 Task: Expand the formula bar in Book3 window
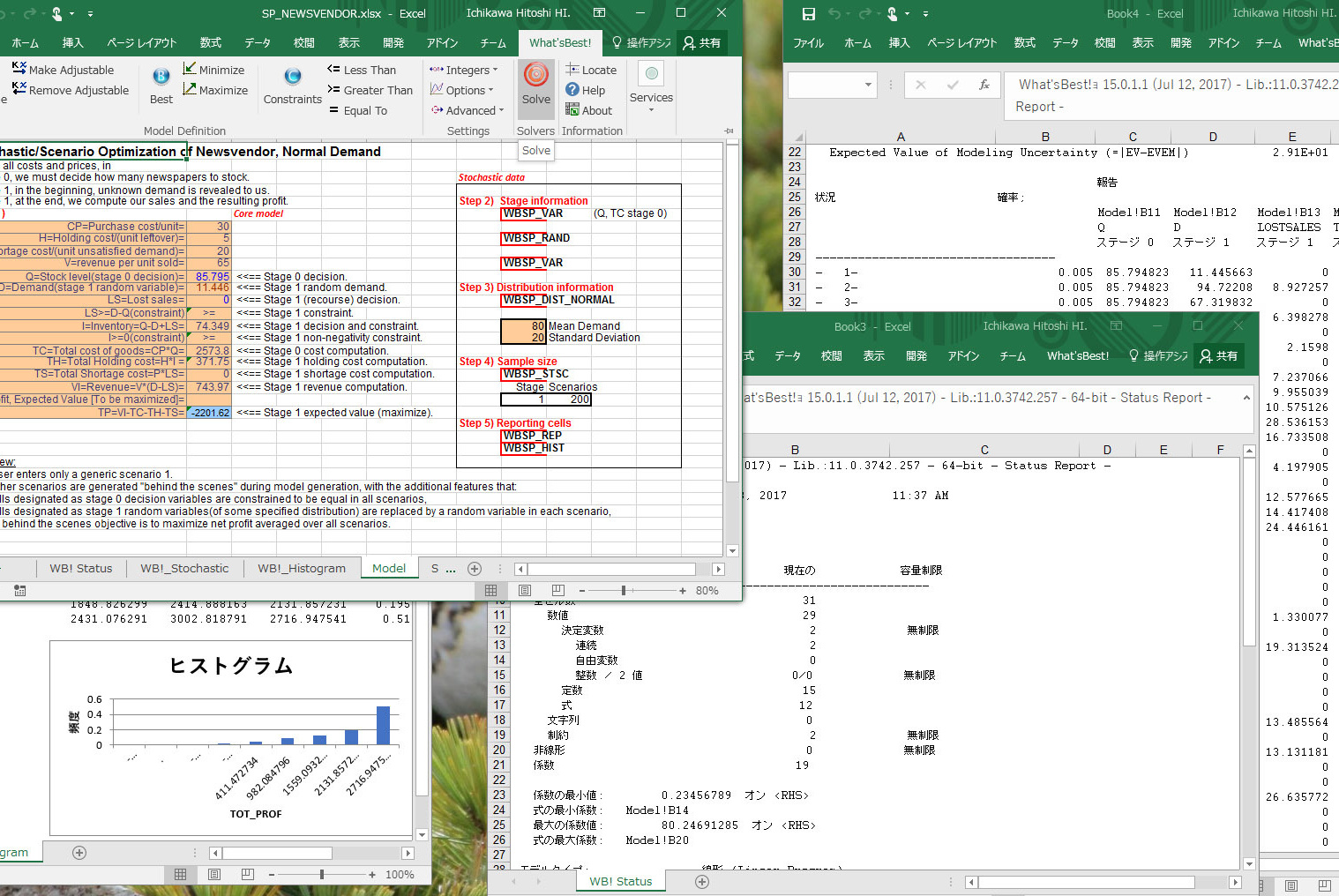(1246, 398)
